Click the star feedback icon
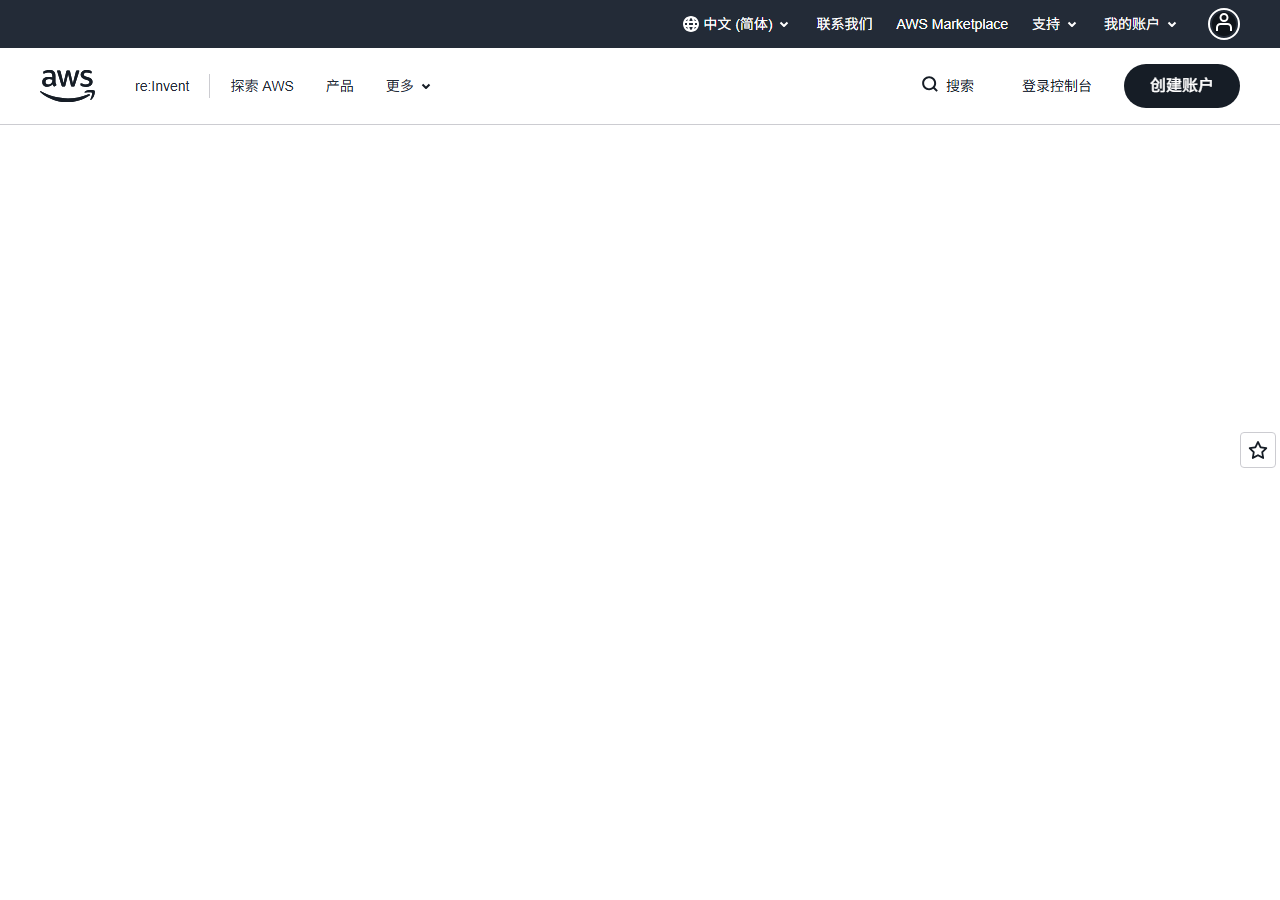This screenshot has height=900, width=1280. [1258, 450]
